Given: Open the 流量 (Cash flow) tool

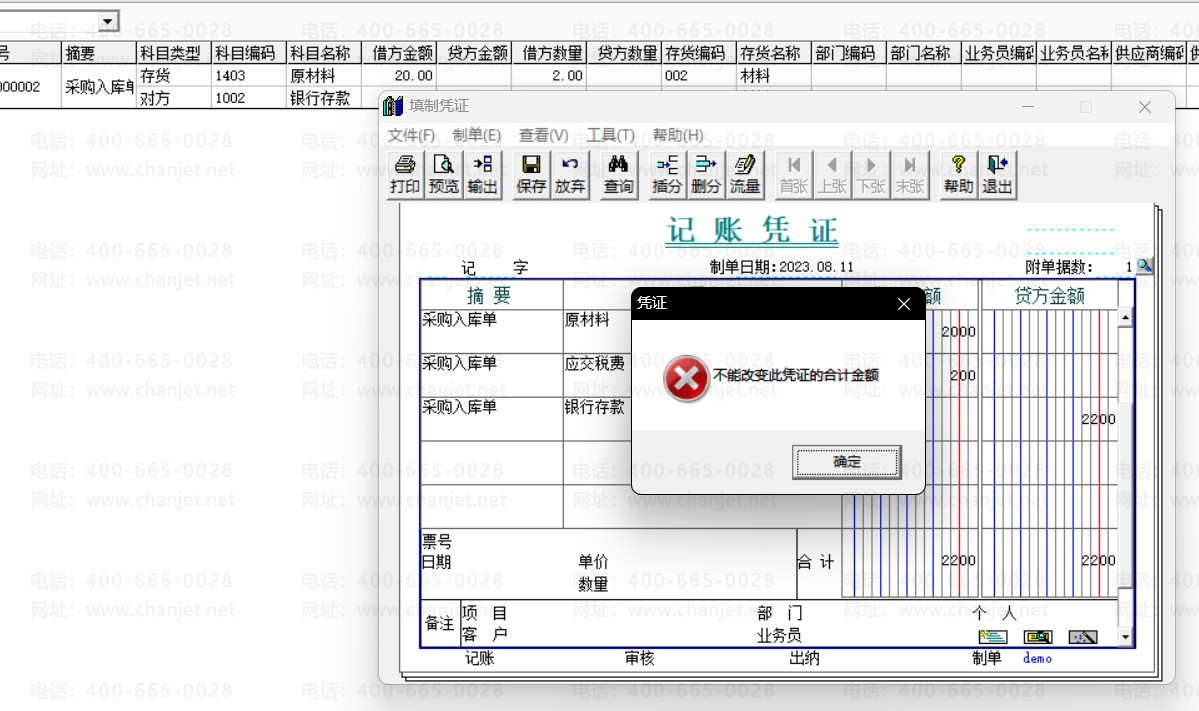Looking at the screenshot, I should click(745, 174).
